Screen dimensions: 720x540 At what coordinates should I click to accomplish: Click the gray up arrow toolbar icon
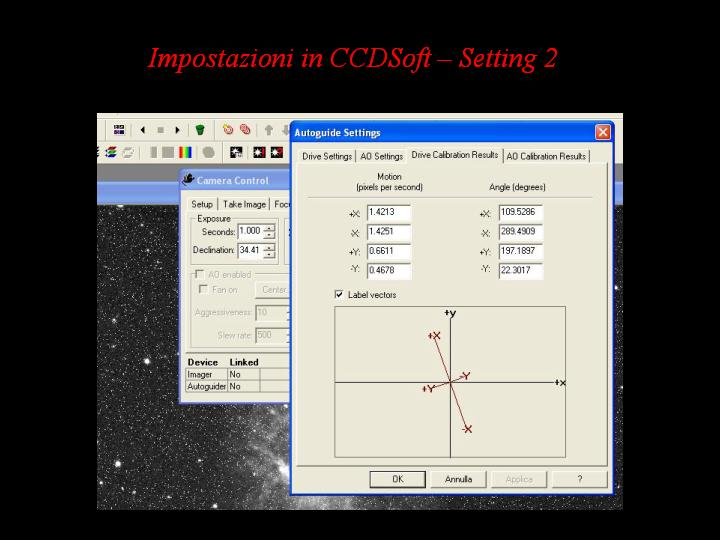269,130
